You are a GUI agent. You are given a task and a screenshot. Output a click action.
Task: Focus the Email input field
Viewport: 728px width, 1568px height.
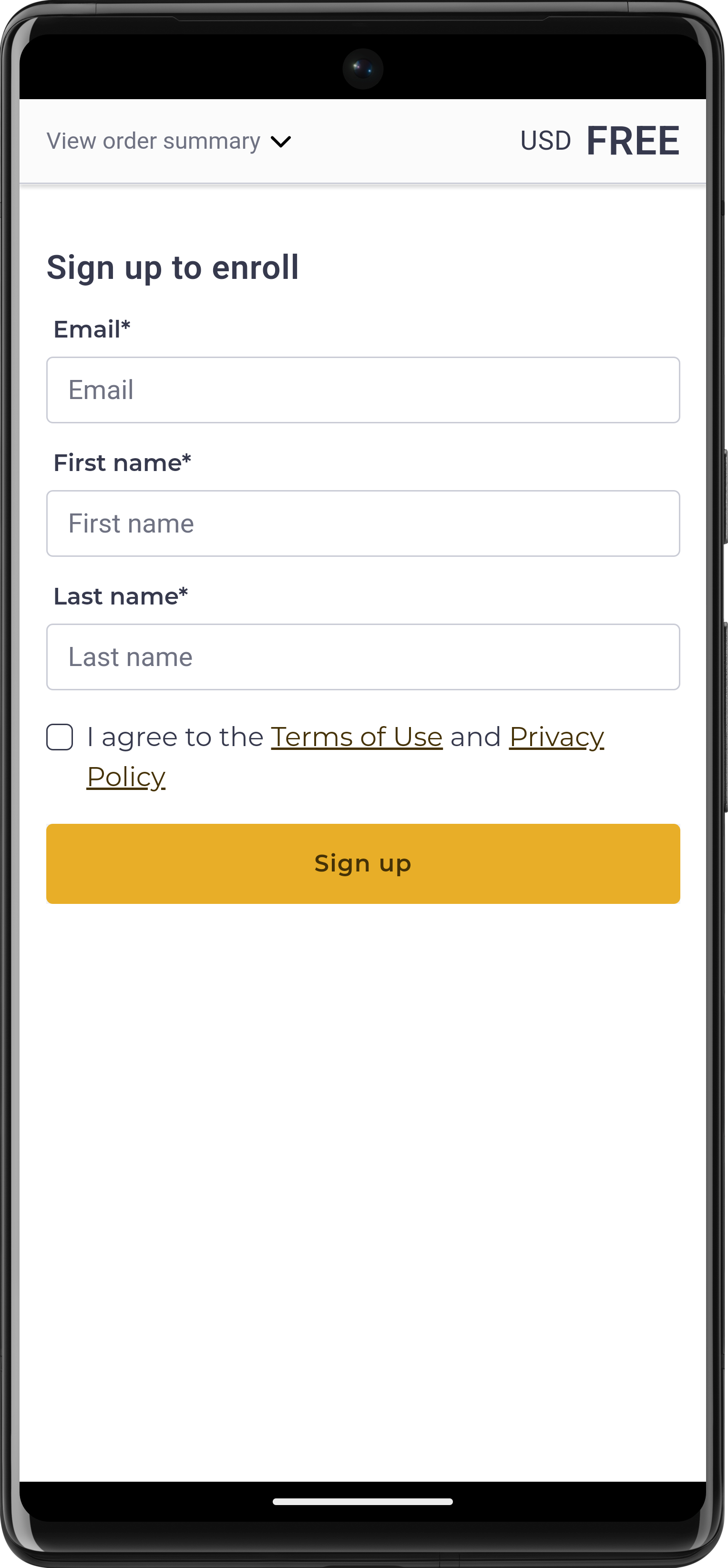click(x=363, y=389)
